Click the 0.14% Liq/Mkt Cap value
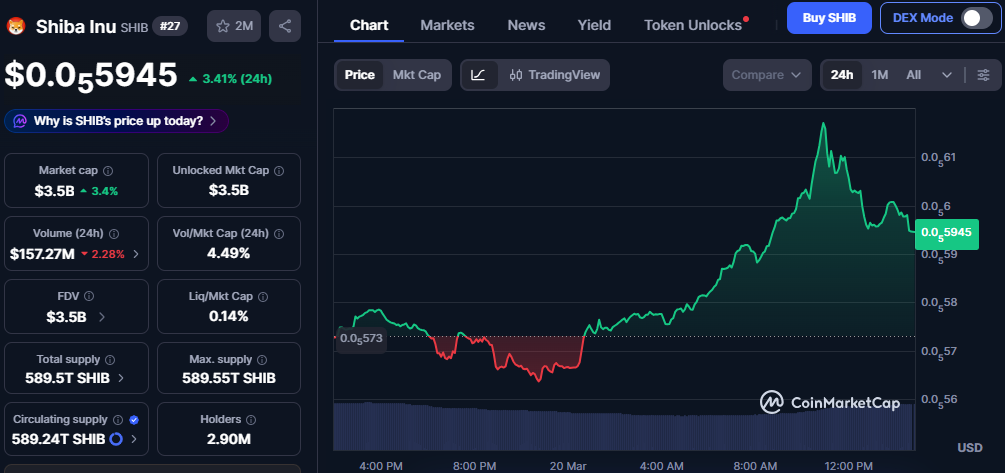Image resolution: width=1005 pixels, height=473 pixels. tap(229, 316)
